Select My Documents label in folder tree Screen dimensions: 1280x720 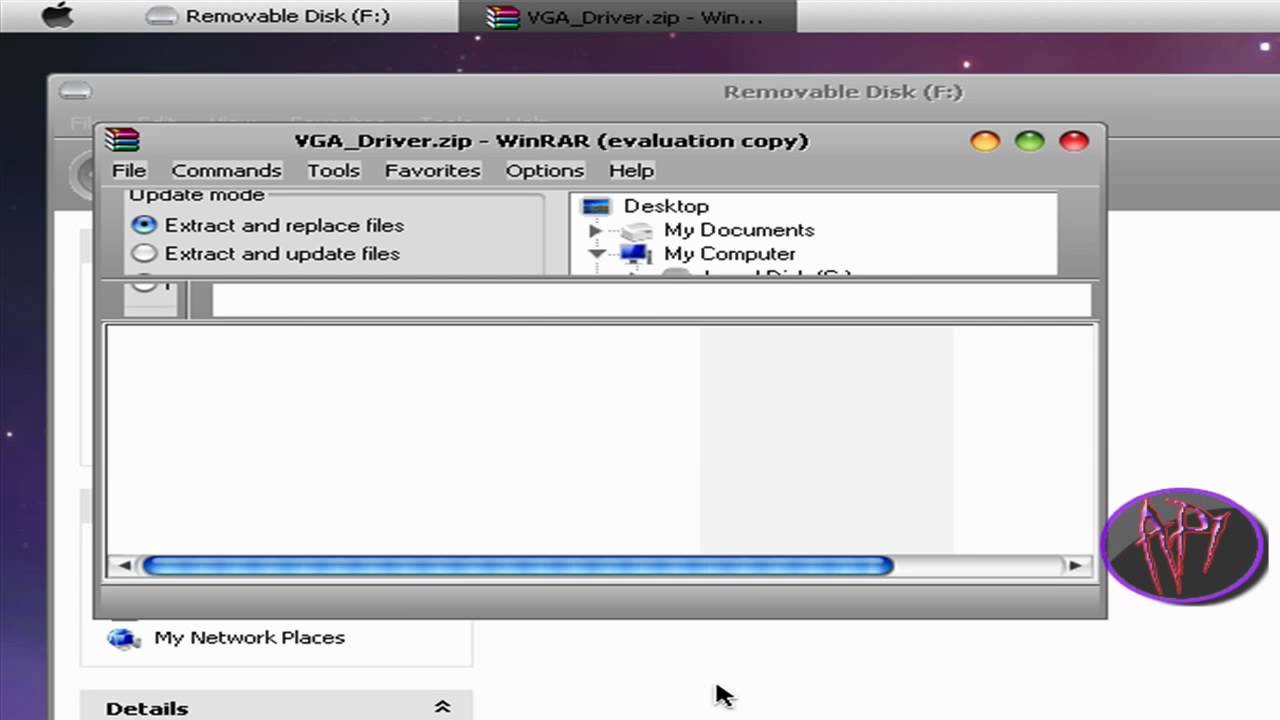pyautogui.click(x=739, y=230)
